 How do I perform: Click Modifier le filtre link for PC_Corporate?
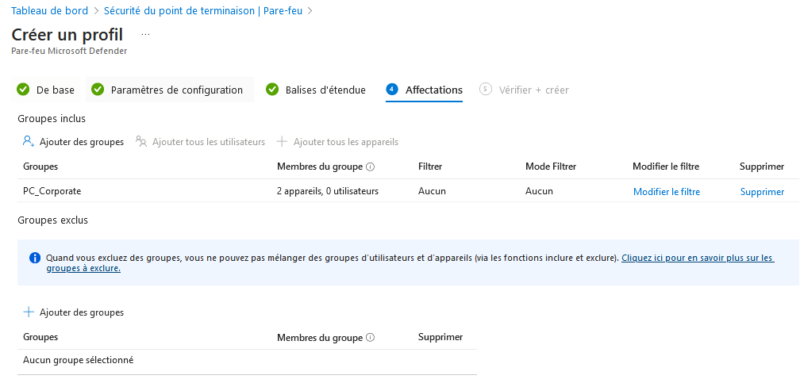click(667, 192)
